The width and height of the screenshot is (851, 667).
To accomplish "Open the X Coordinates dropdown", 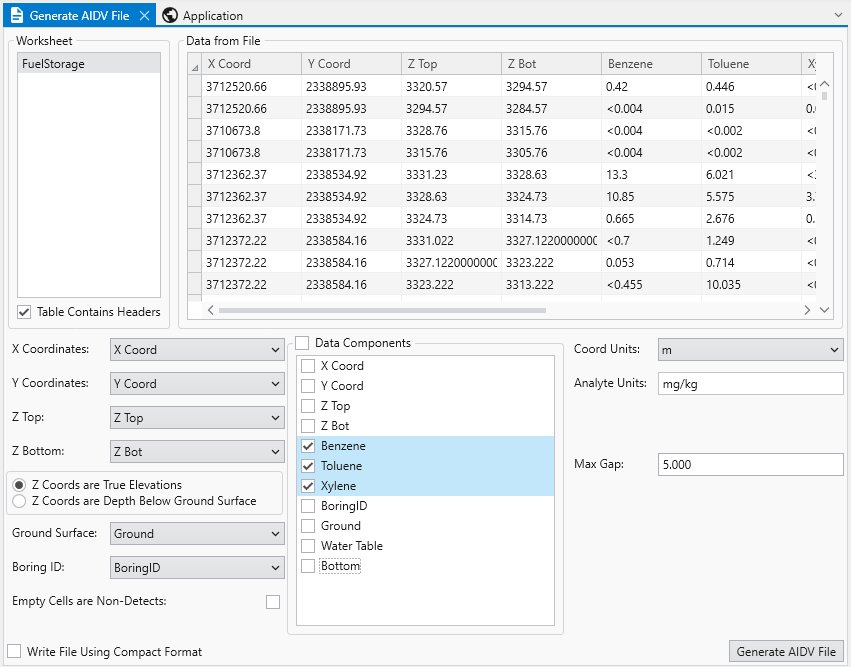I will pyautogui.click(x=196, y=350).
